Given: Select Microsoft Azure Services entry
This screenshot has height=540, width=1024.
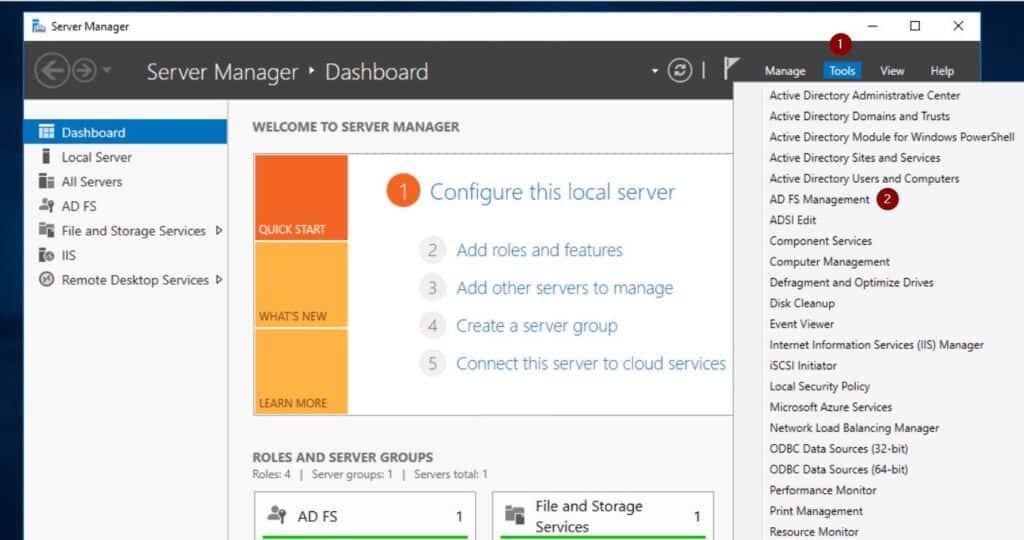Looking at the screenshot, I should [831, 407].
